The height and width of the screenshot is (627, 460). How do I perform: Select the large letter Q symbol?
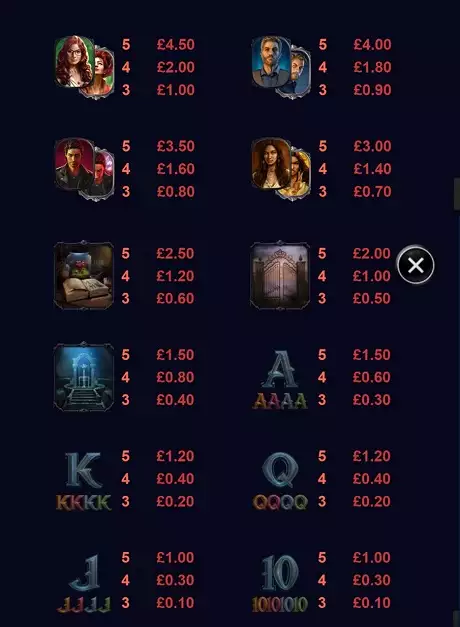(280, 470)
